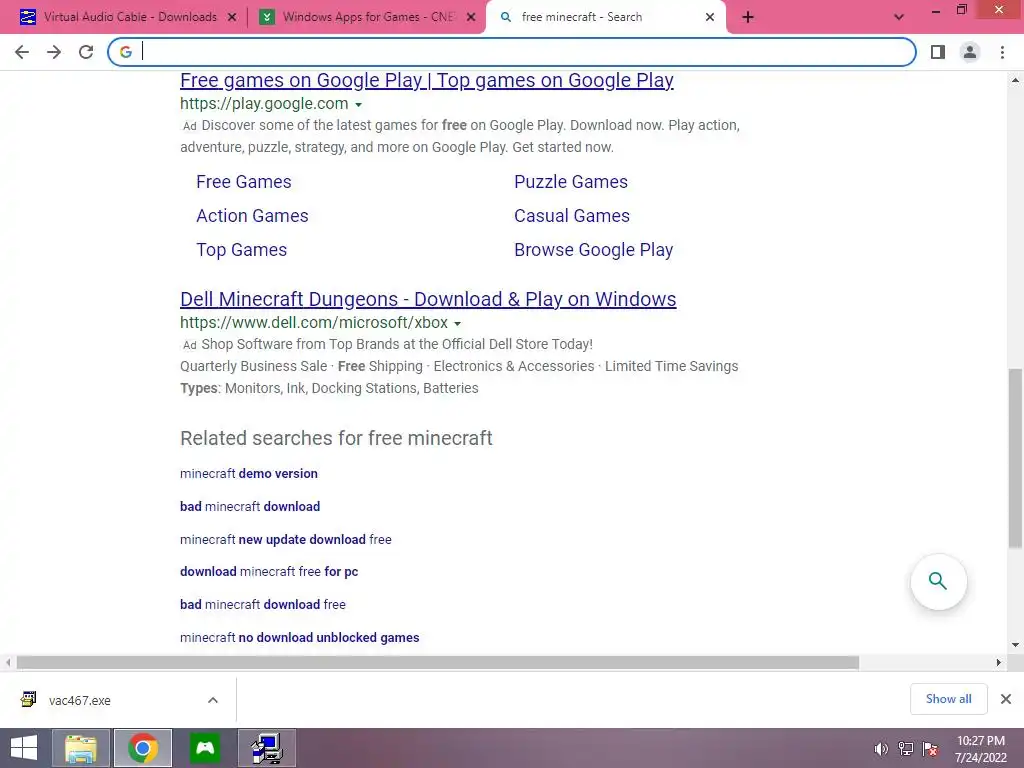
Task: Open the tab search chevron
Action: coord(899,17)
